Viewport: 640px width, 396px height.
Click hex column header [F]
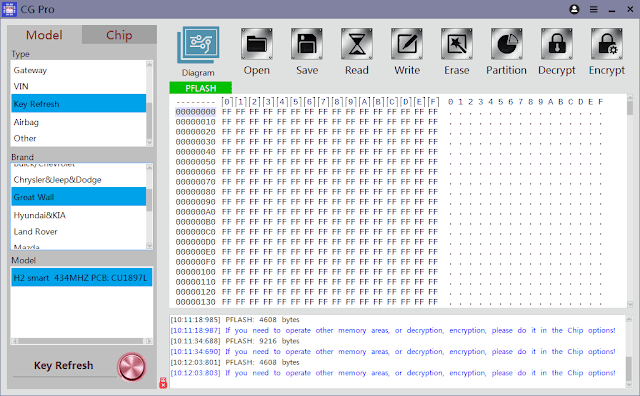click(433, 102)
